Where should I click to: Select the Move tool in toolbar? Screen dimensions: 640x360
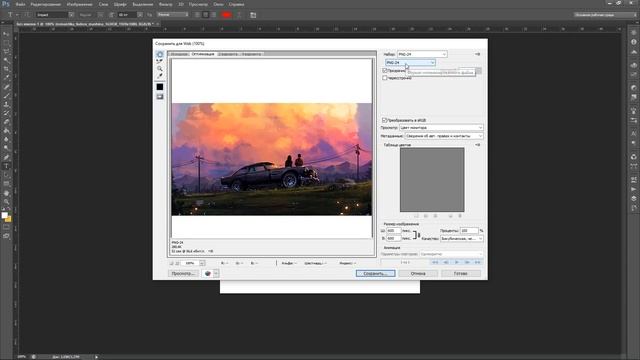(6, 33)
